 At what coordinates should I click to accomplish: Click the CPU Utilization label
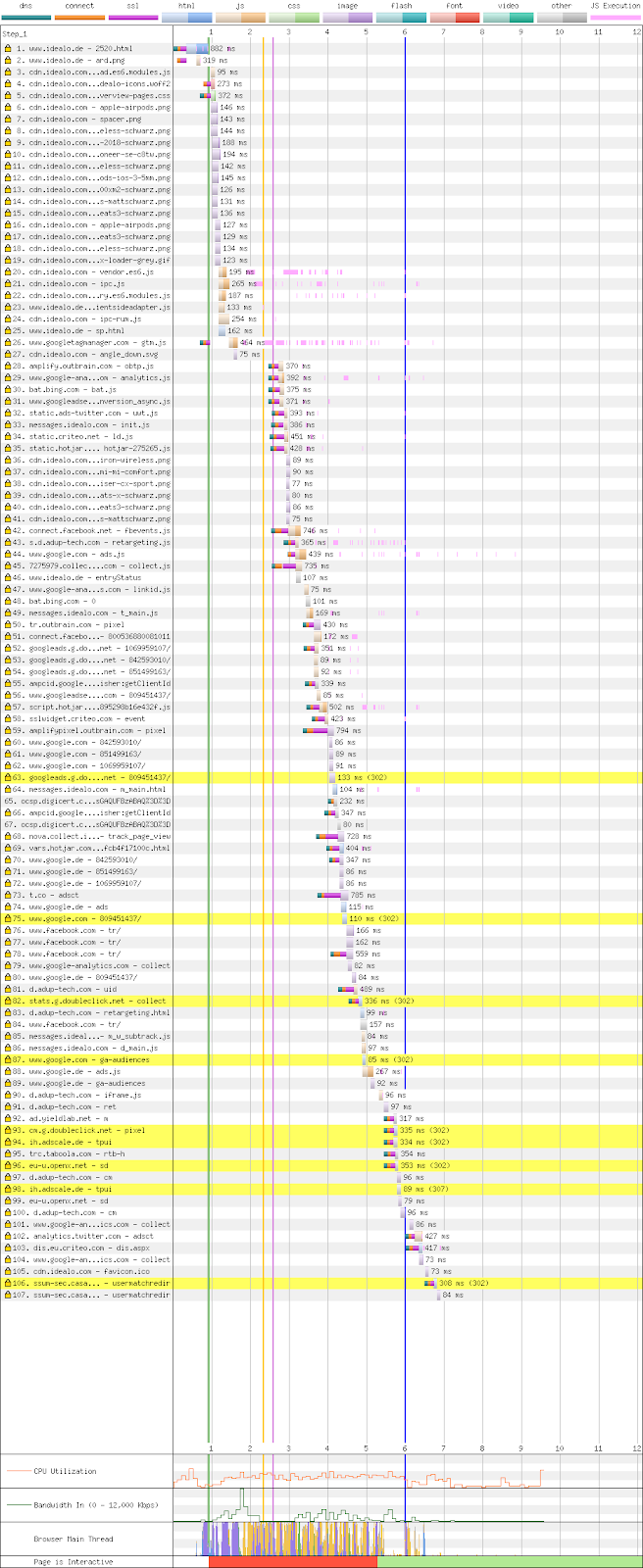tap(65, 1471)
